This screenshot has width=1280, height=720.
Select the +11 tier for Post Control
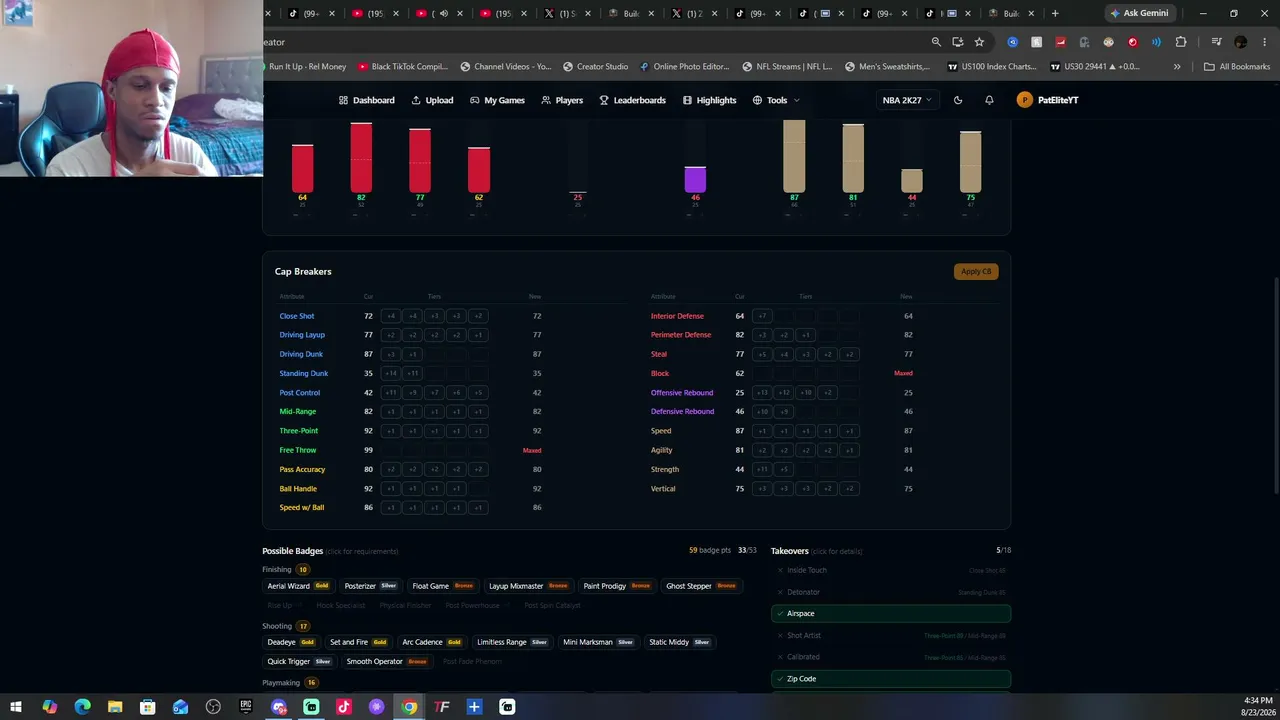point(391,393)
